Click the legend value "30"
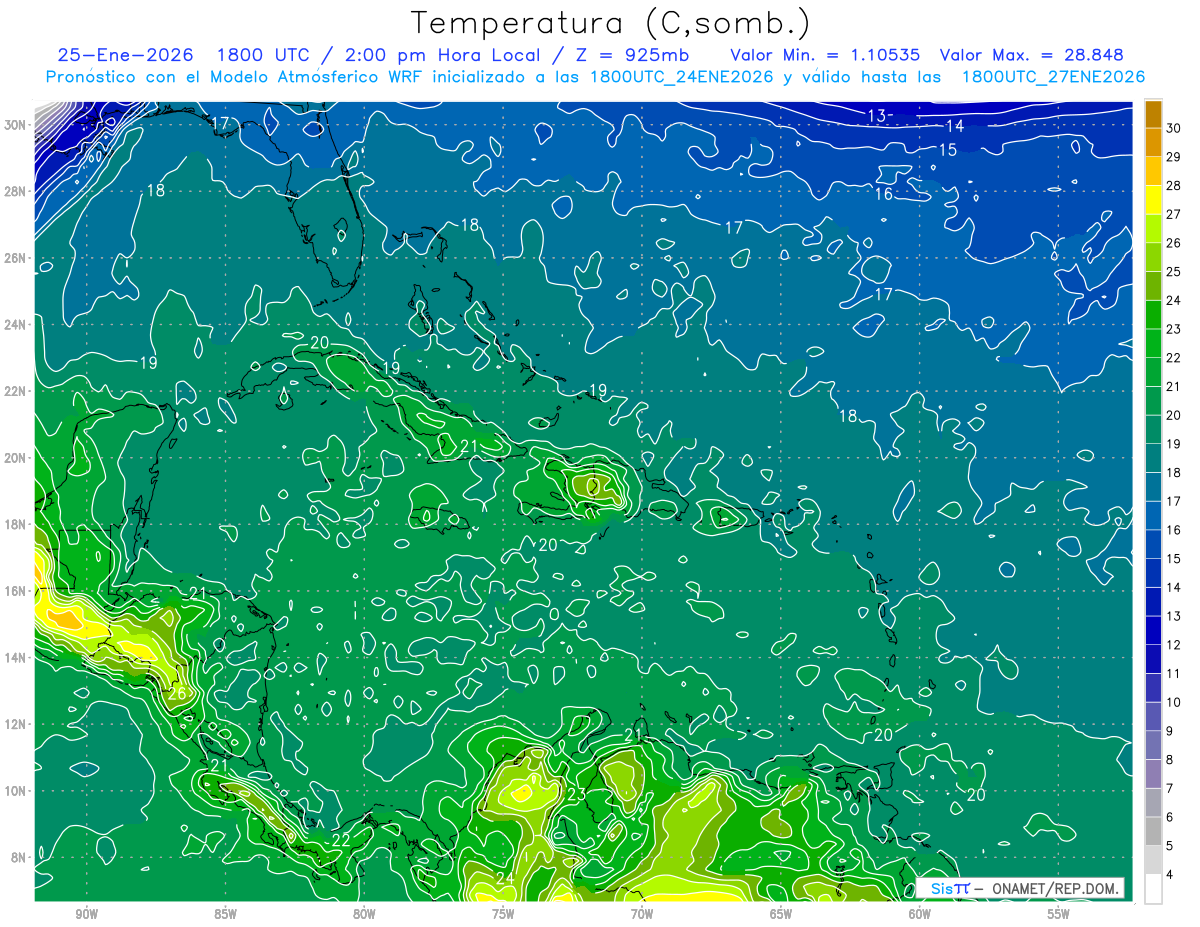The height and width of the screenshot is (927, 1200). (1175, 128)
